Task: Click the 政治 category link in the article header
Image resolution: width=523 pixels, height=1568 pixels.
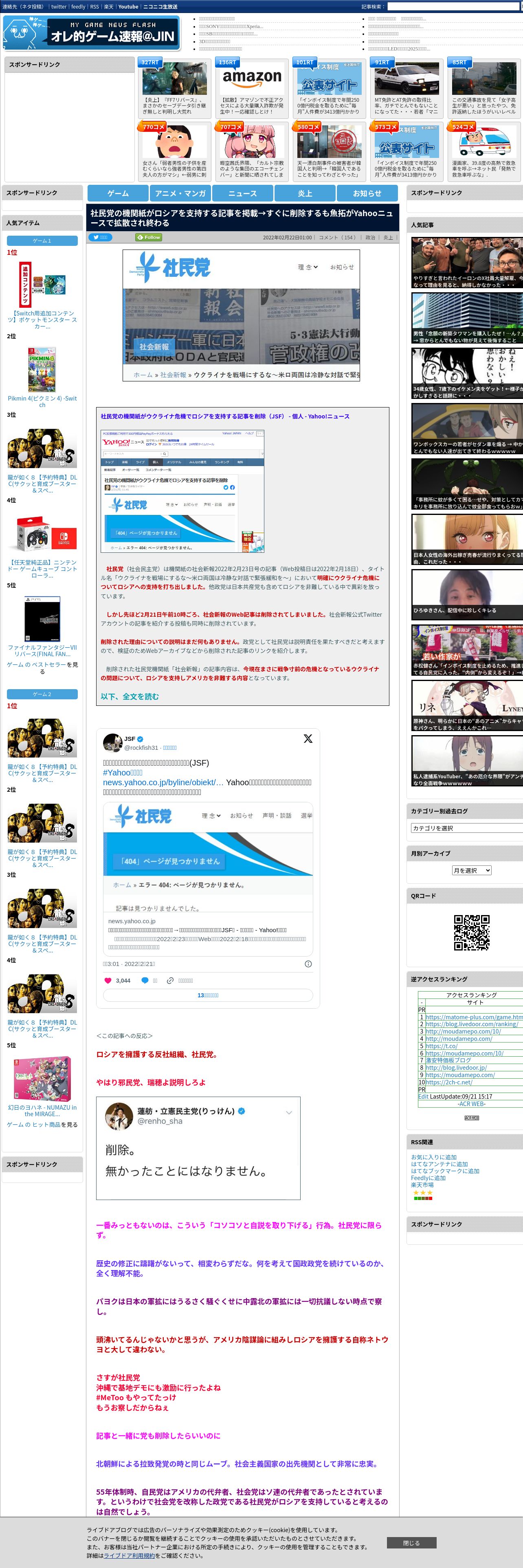Action: pos(370,237)
